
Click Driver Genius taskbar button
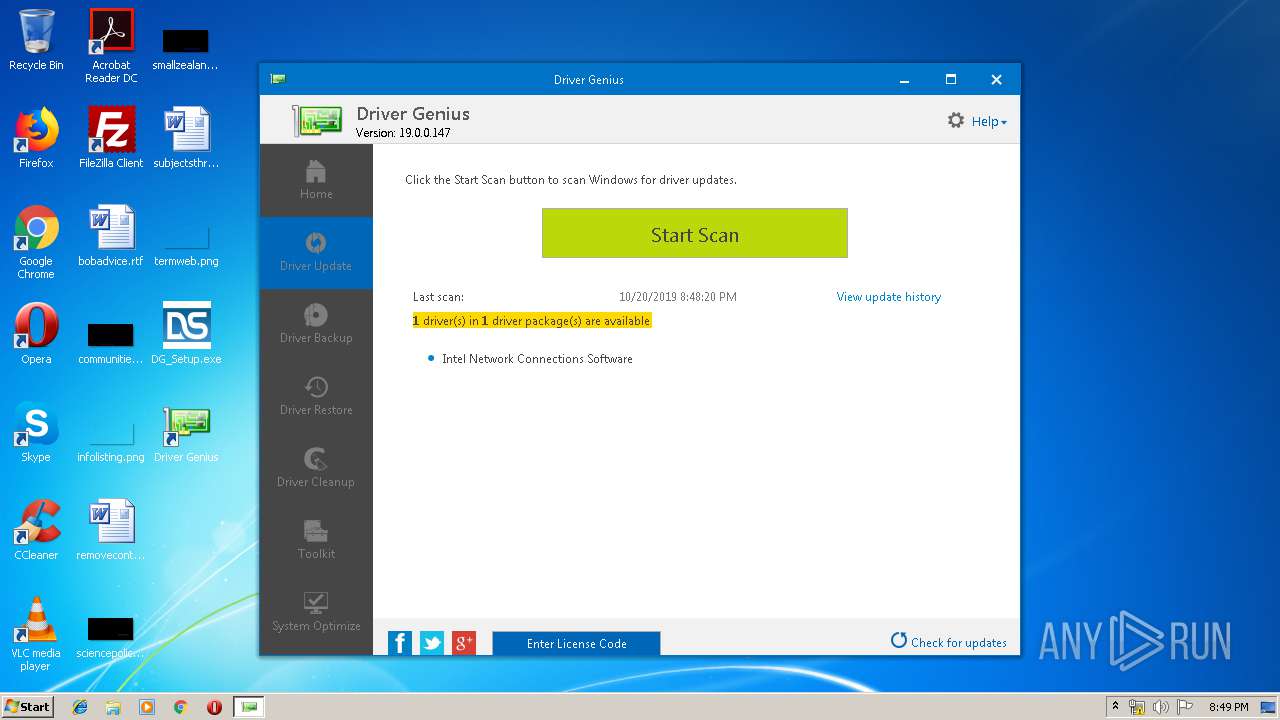(x=249, y=707)
